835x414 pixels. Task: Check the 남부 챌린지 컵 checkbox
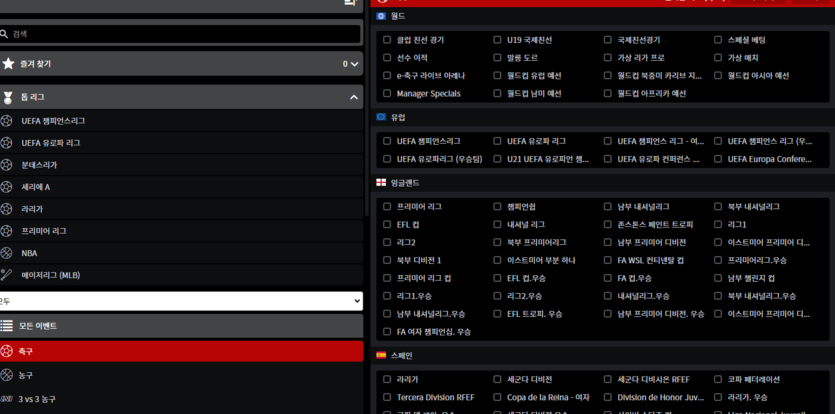pos(718,278)
